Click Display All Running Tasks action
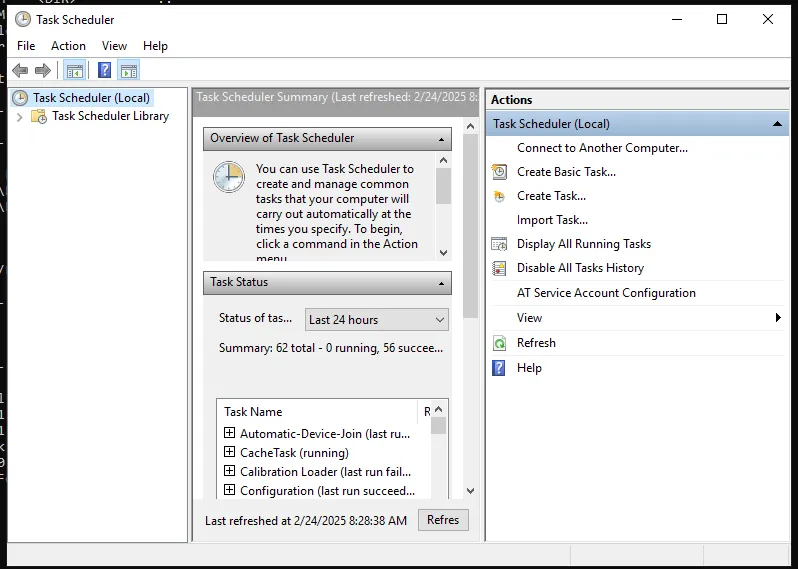 (x=584, y=244)
